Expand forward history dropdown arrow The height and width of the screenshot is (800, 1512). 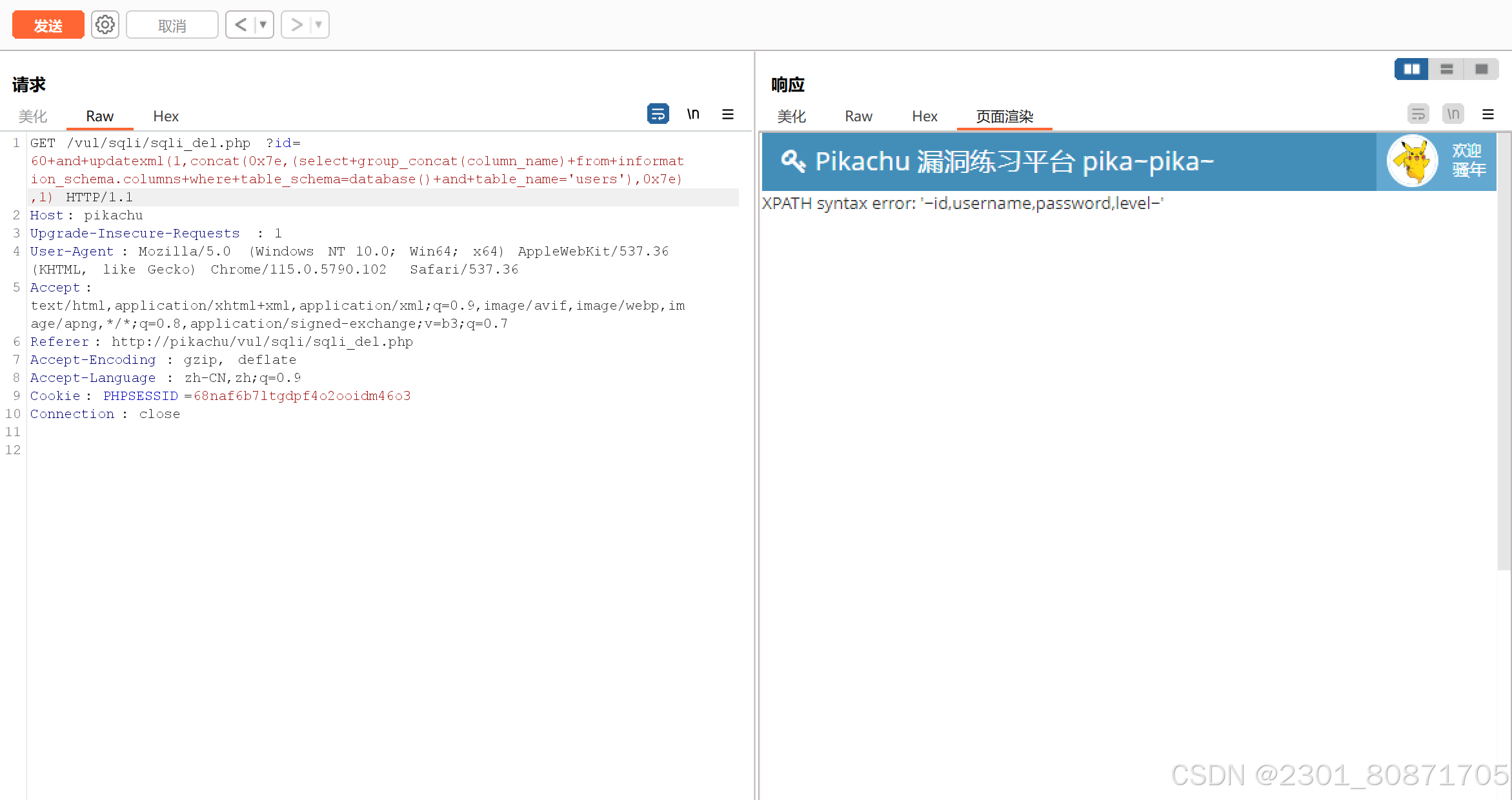(x=319, y=25)
